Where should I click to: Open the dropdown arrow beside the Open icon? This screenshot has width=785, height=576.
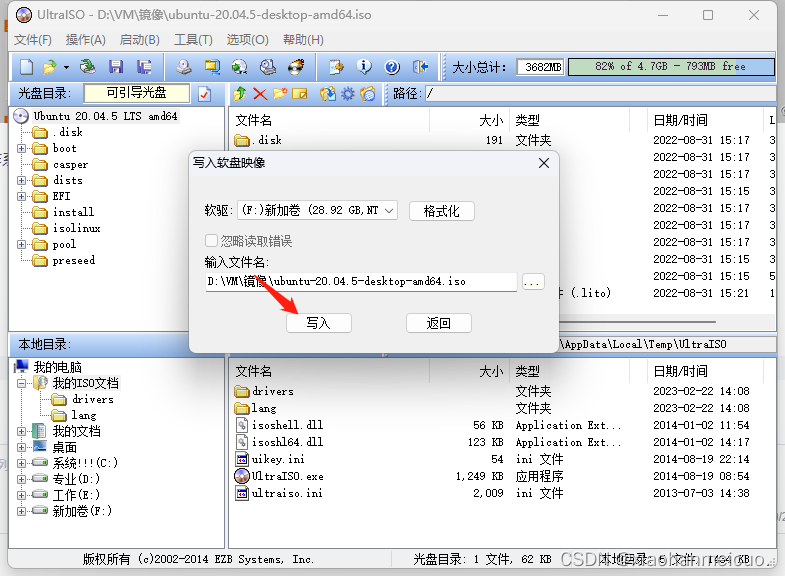click(x=66, y=67)
